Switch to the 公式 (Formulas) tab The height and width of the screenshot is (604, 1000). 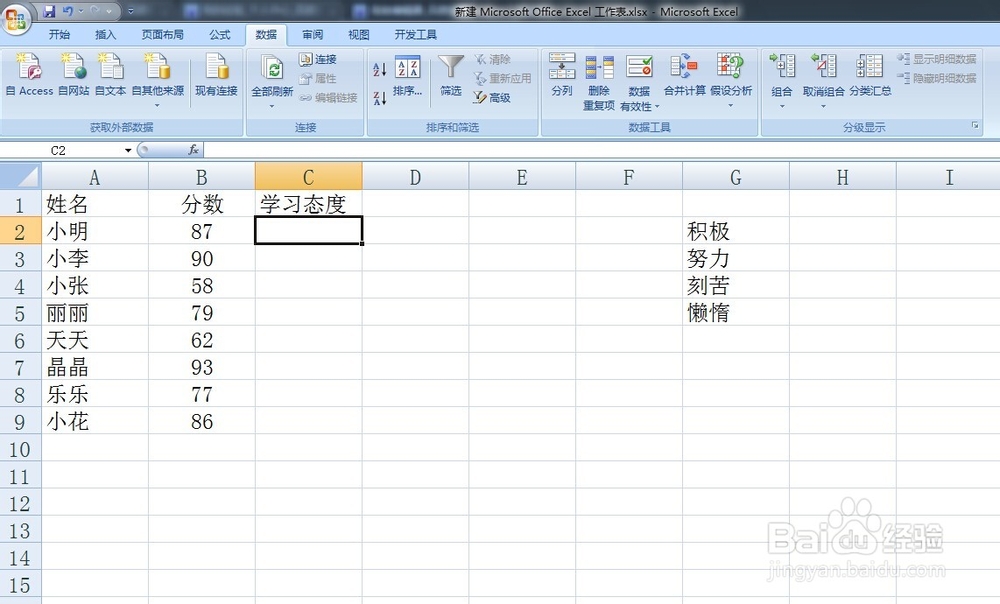pyautogui.click(x=221, y=33)
